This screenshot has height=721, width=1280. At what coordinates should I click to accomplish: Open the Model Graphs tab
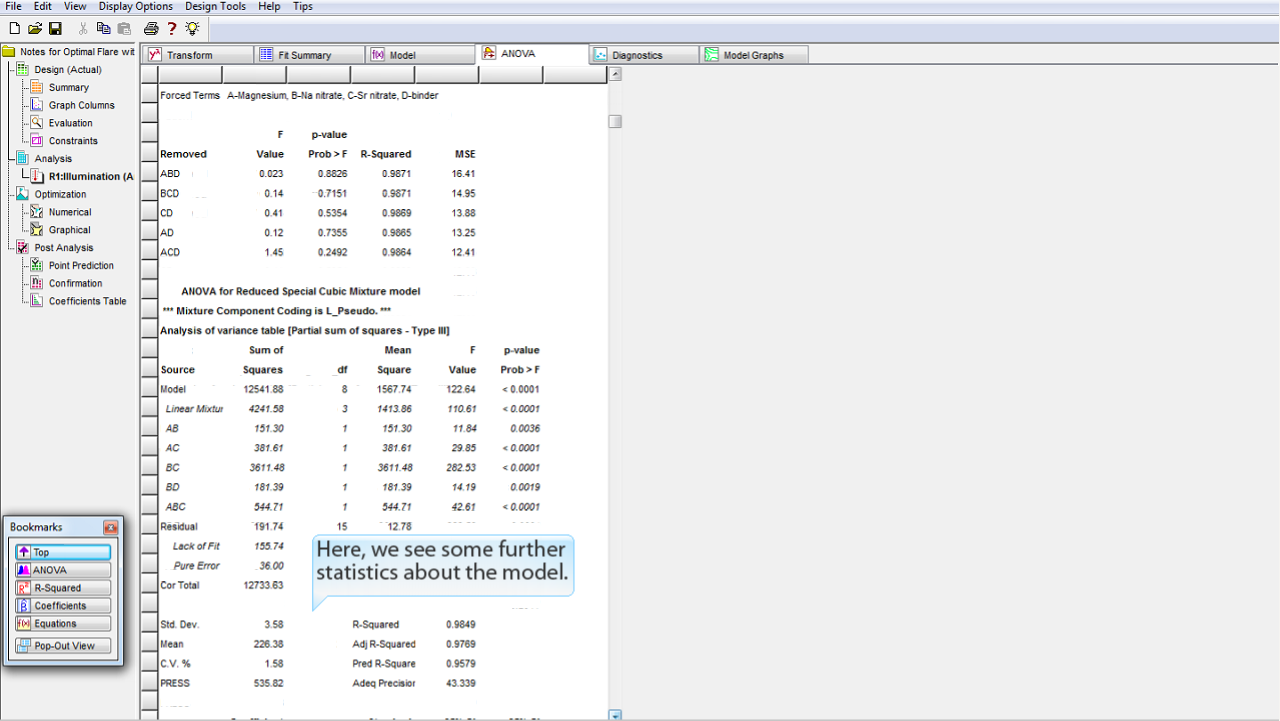click(x=752, y=55)
